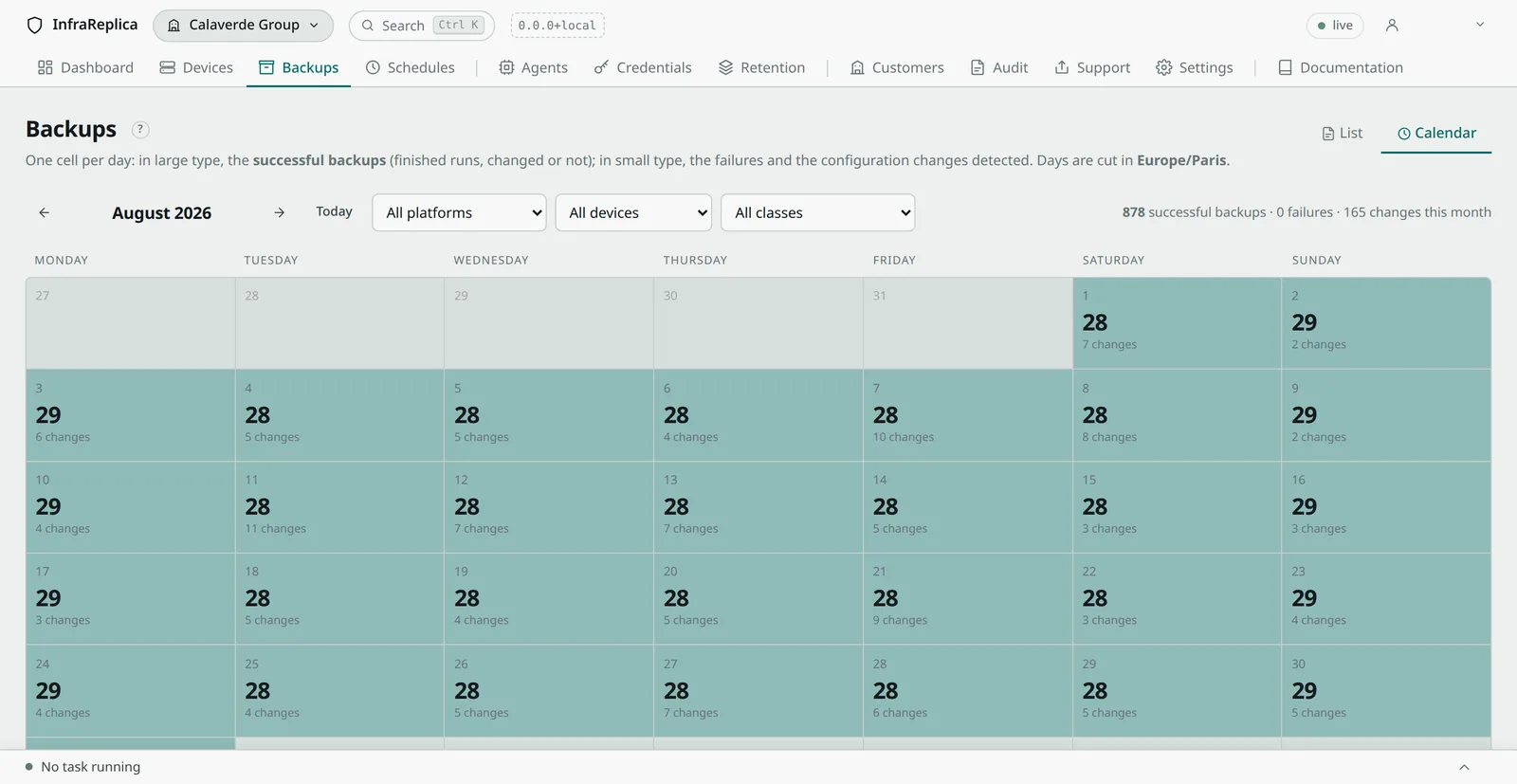Viewport: 1517px width, 784px height.
Task: Open the Agents page
Action: 534,67
